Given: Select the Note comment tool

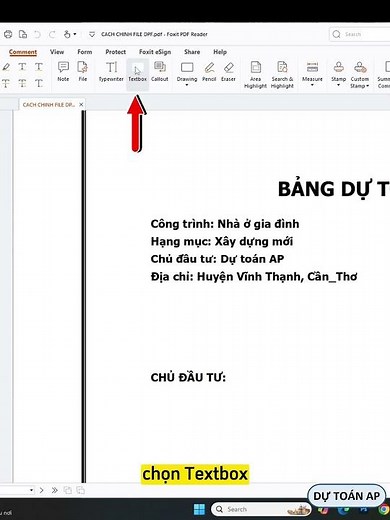Looking at the screenshot, I should point(63,71).
